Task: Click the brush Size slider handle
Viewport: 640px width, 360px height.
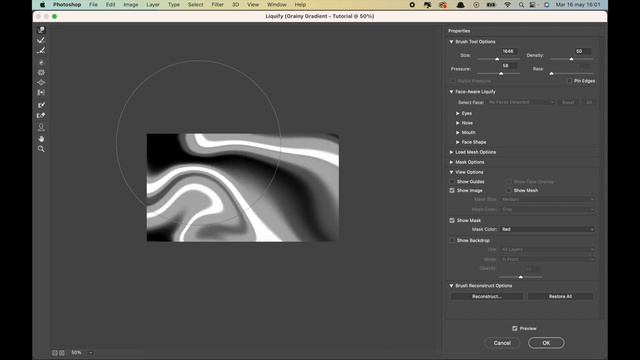Action: click(x=497, y=60)
